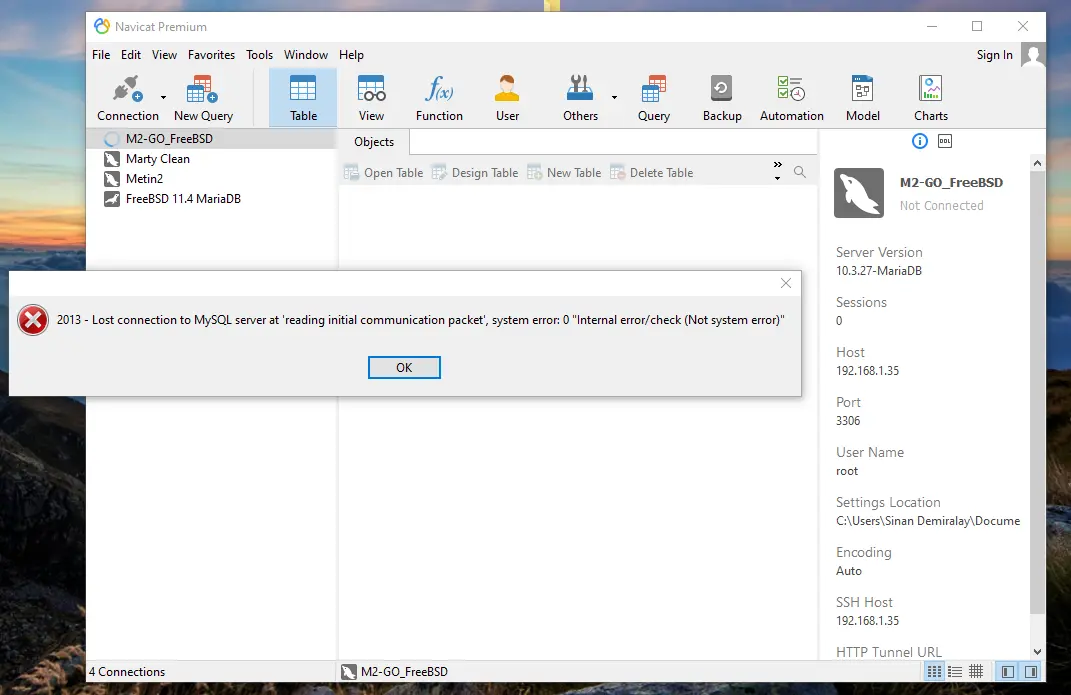Select the Table toolbar button
Image resolution: width=1071 pixels, height=695 pixels.
tap(303, 98)
